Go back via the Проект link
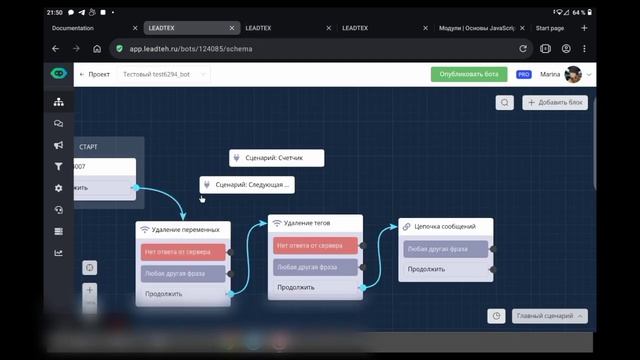Image resolution: width=640 pixels, height=360 pixels. coord(95,74)
